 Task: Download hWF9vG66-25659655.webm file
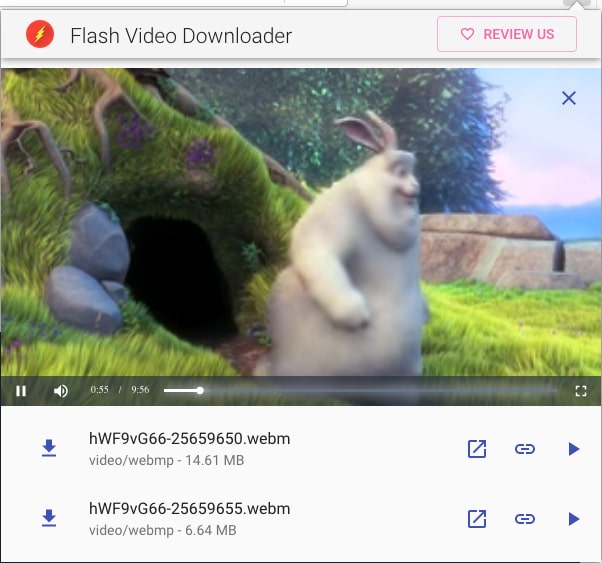[x=49, y=518]
